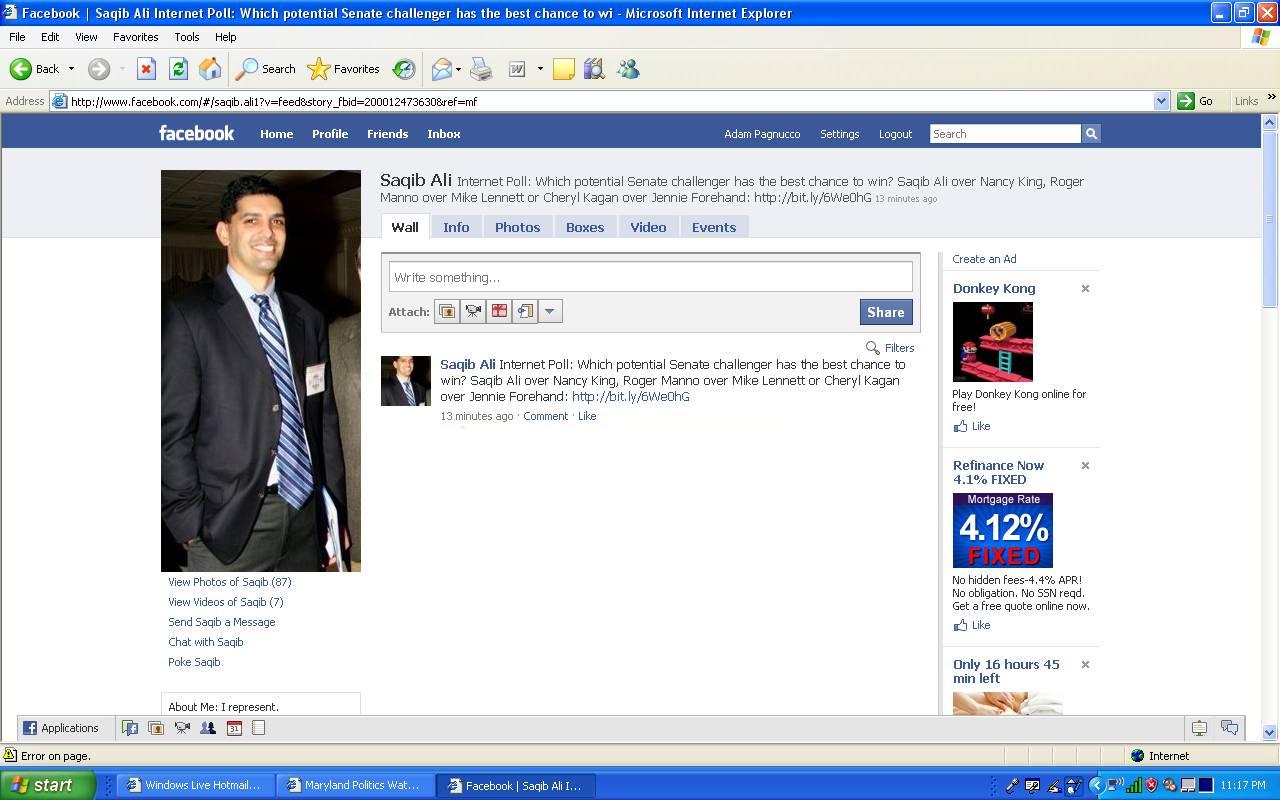The height and width of the screenshot is (800, 1280).
Task: Switch to the Boxes tab
Action: [x=585, y=227]
